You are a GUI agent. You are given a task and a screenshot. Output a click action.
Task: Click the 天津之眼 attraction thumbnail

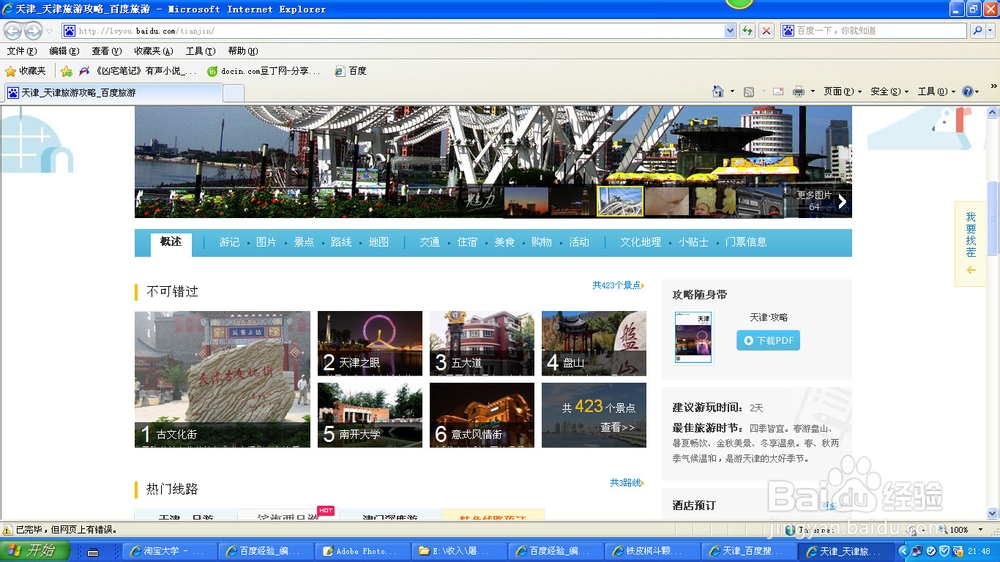click(370, 343)
